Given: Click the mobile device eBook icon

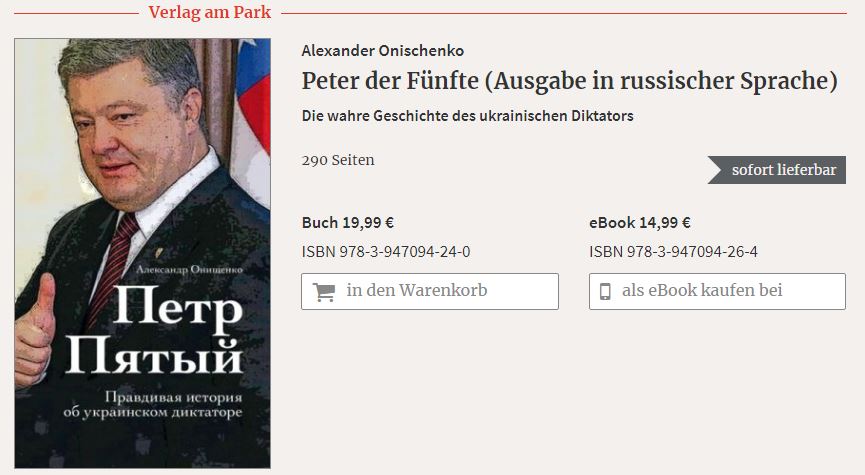Looking at the screenshot, I should pyautogui.click(x=605, y=292).
